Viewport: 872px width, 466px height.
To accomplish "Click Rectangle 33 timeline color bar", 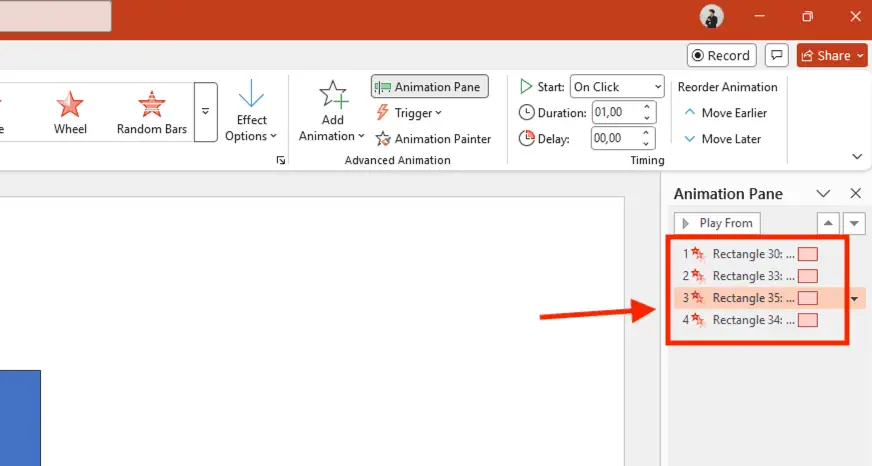I will click(808, 276).
